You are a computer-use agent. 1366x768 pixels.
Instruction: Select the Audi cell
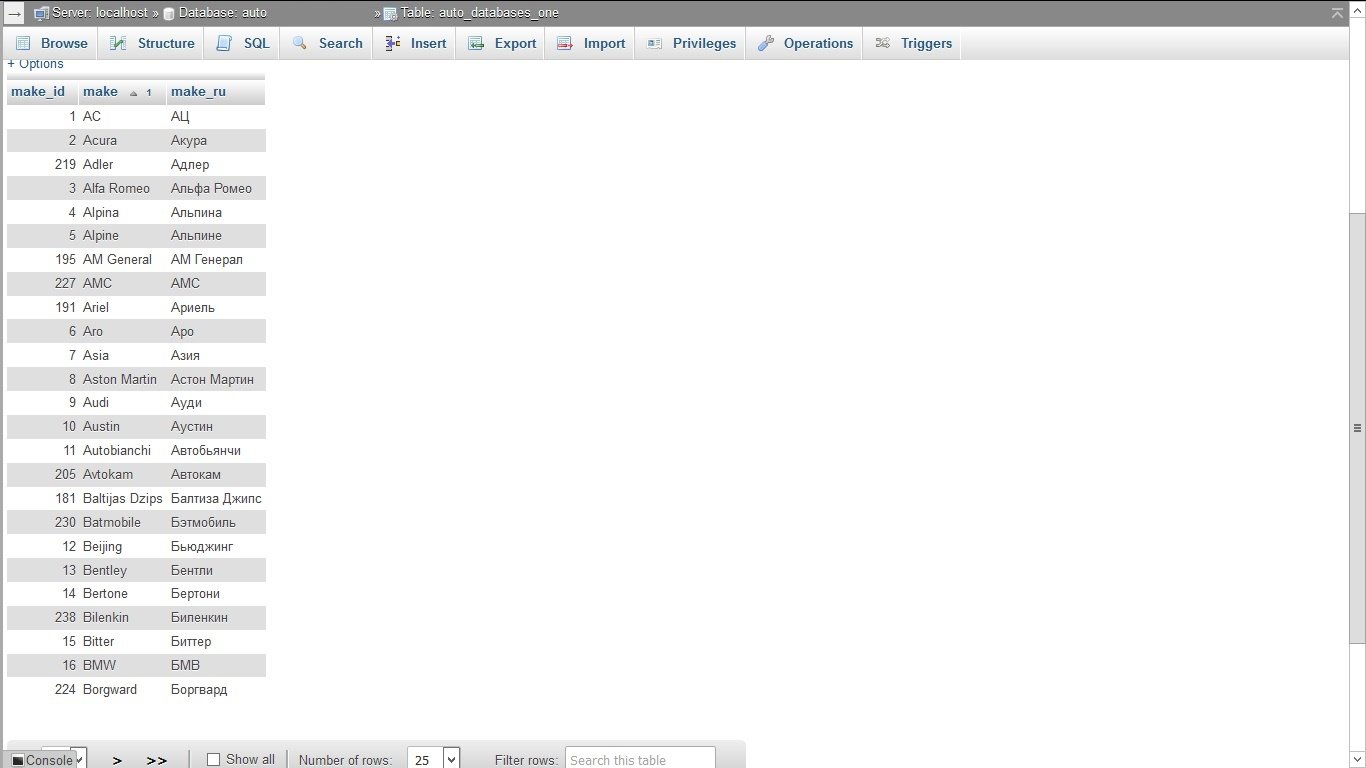point(122,403)
